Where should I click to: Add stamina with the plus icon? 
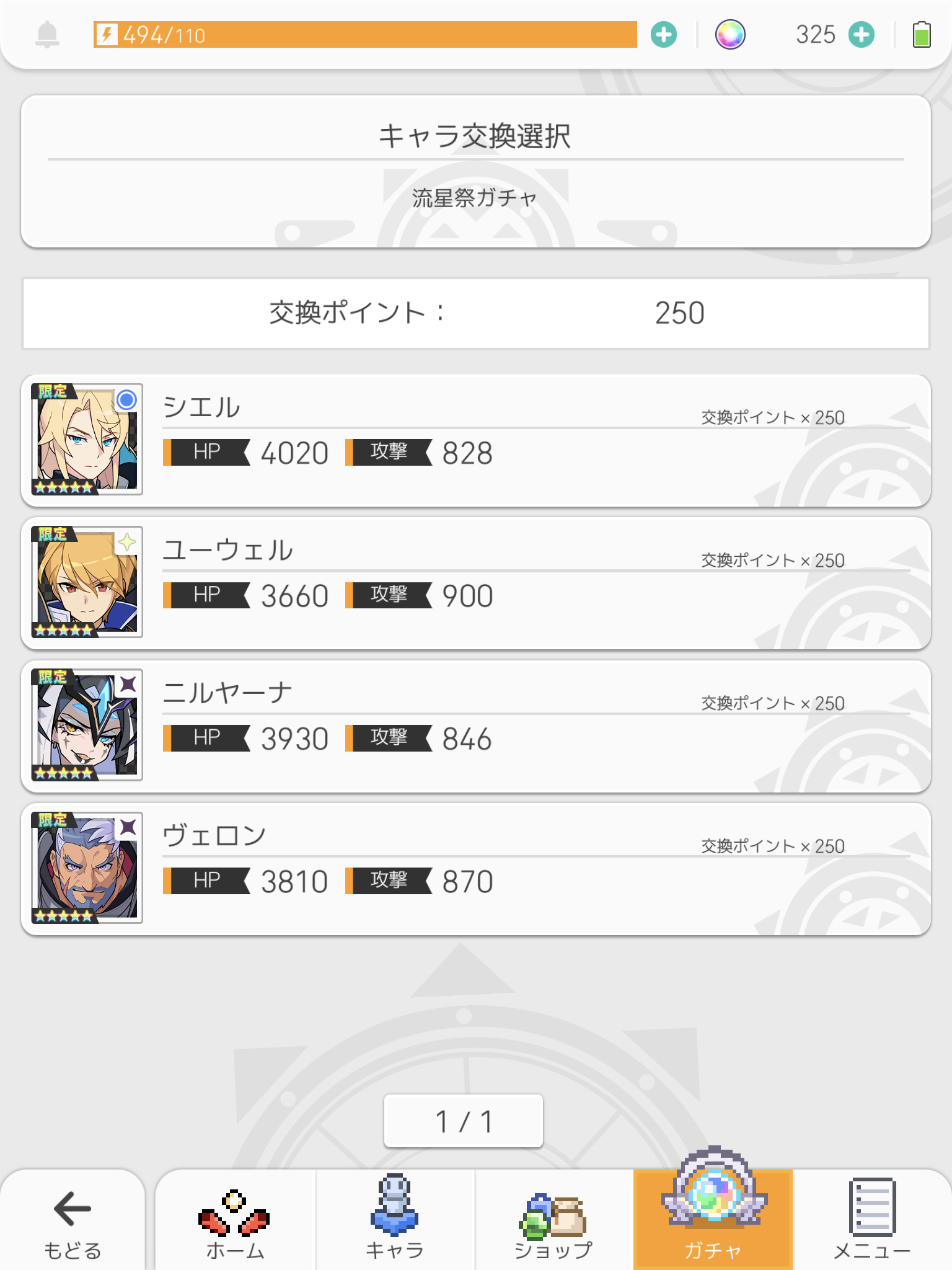(x=664, y=35)
